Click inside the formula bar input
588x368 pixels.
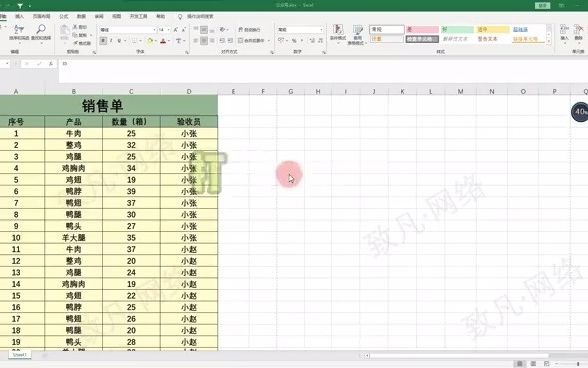coord(322,71)
